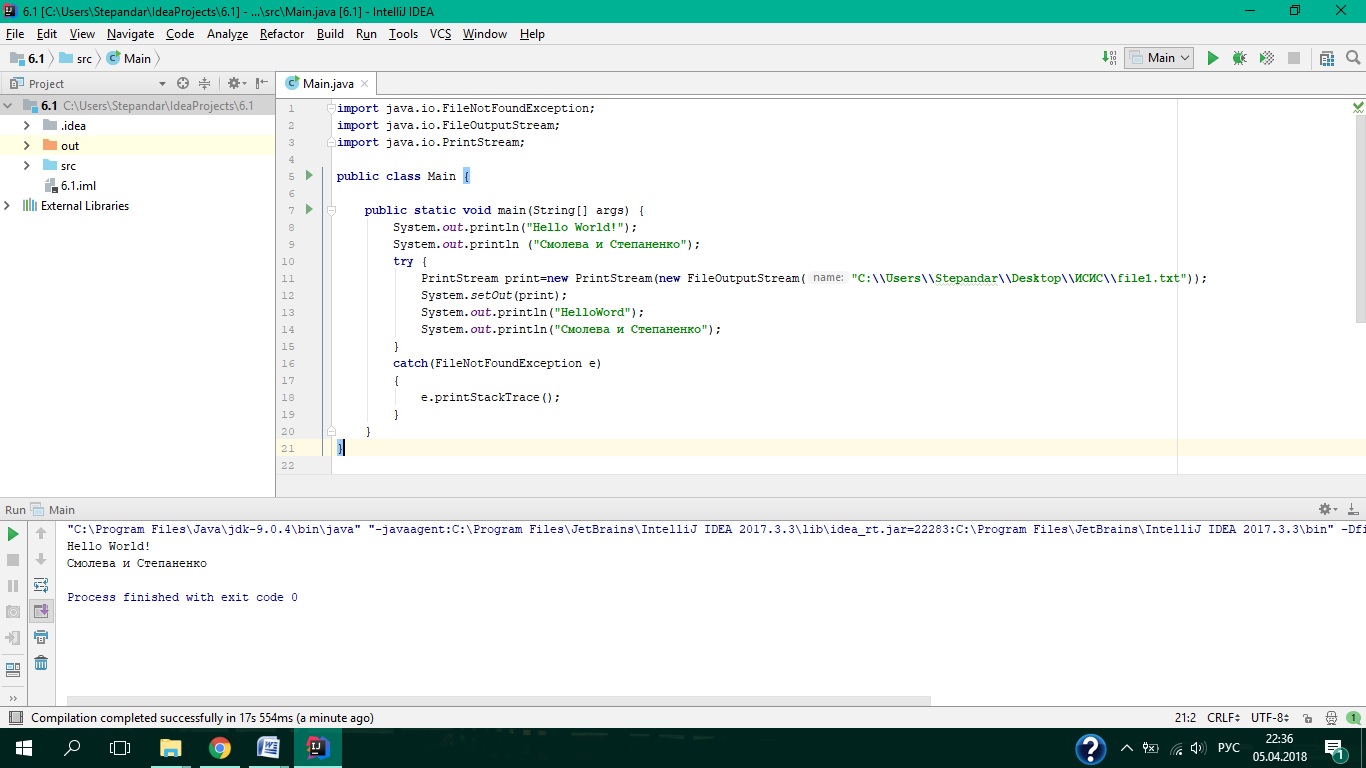The height and width of the screenshot is (768, 1366).
Task: Click the Up the Stack Trace arrow
Action: [x=41, y=534]
